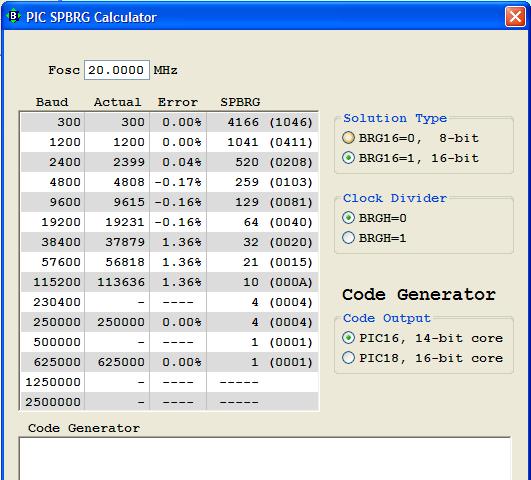This screenshot has height=480, width=531.
Task: Click the Fosc frequency input field
Action: [116, 70]
